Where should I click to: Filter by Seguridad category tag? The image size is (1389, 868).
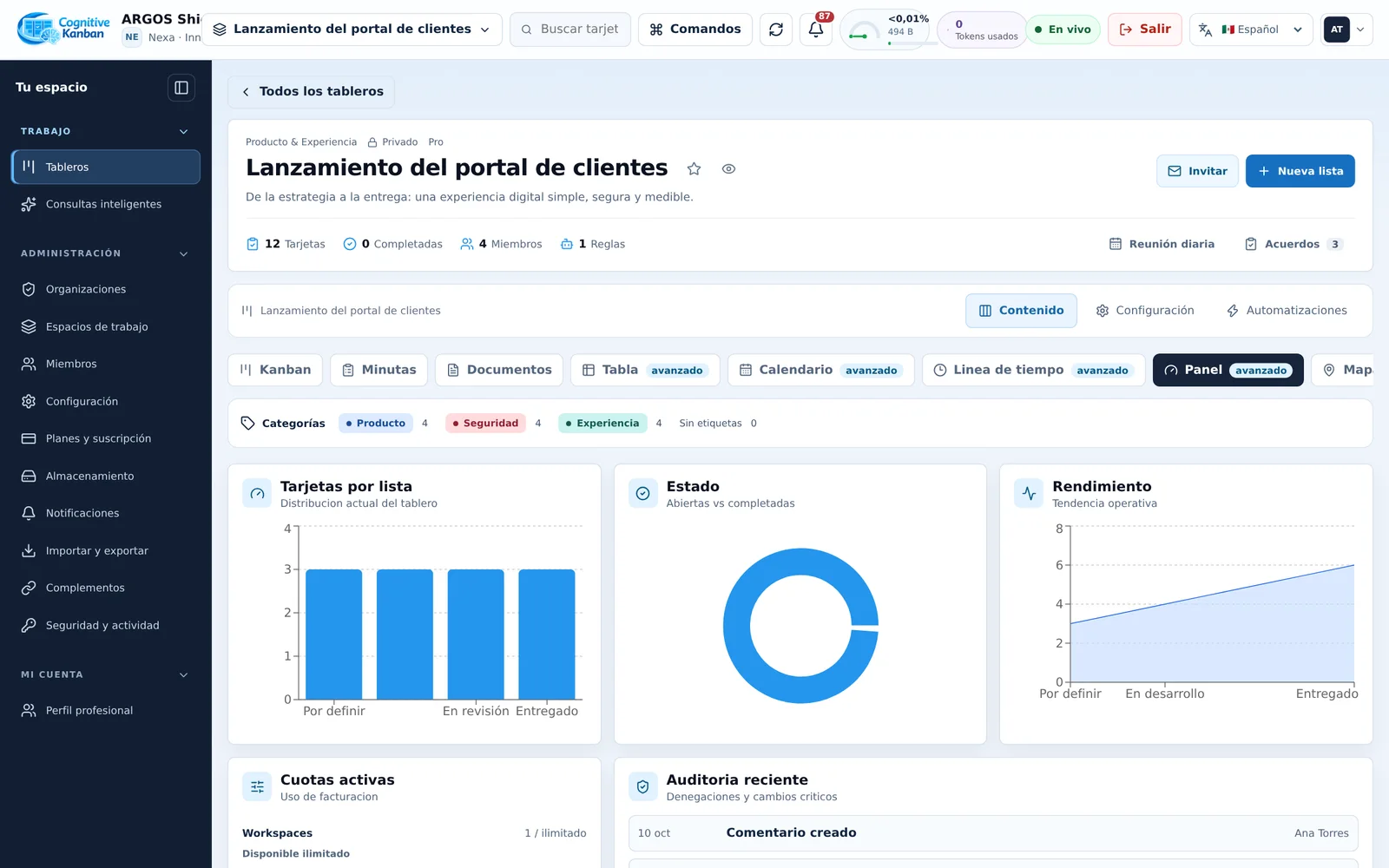pyautogui.click(x=485, y=424)
